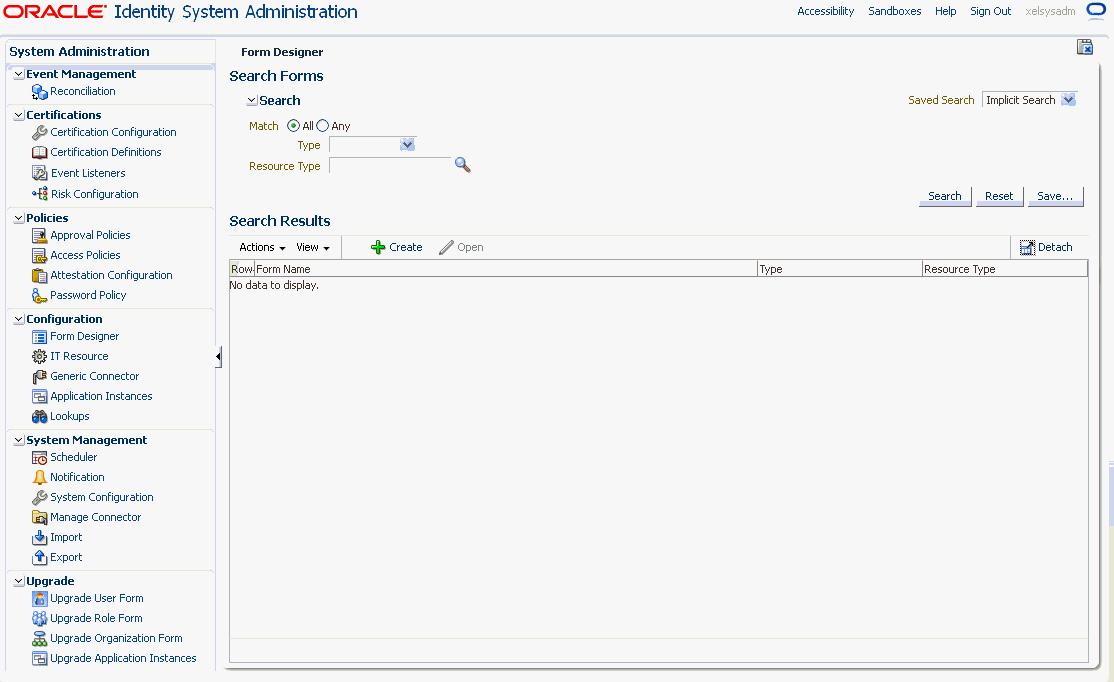Click the Notification bell icon

40,477
